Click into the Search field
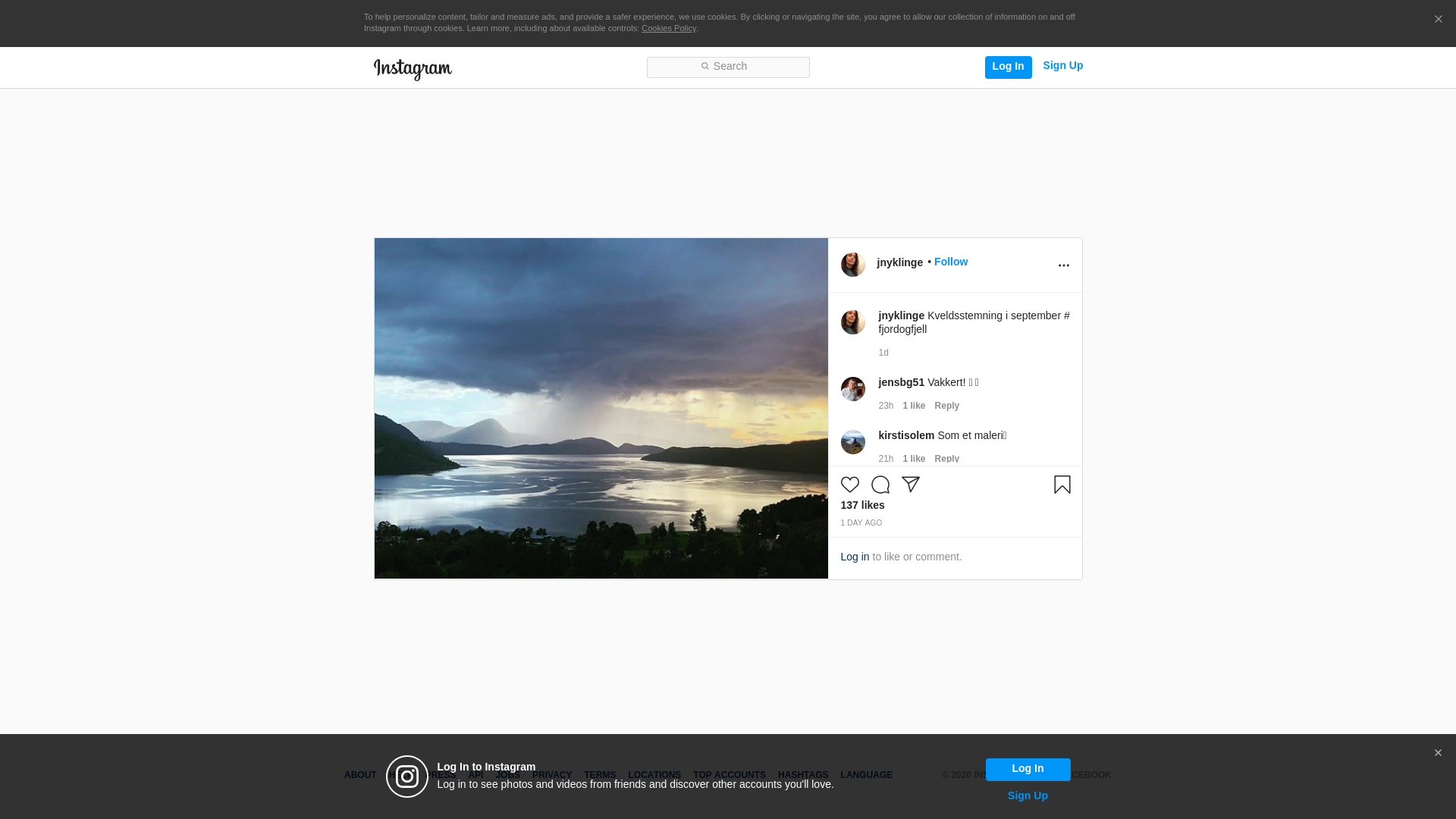This screenshot has height=819, width=1456. click(728, 67)
